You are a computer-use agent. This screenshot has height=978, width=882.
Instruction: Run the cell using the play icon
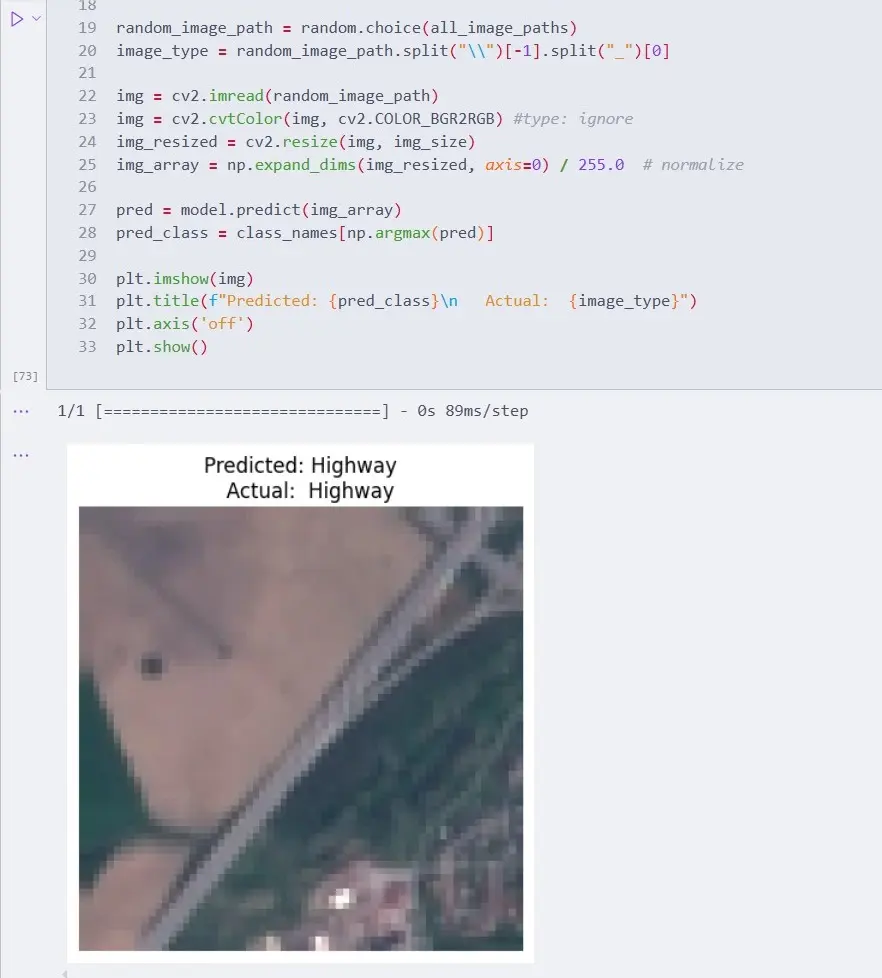16,17
